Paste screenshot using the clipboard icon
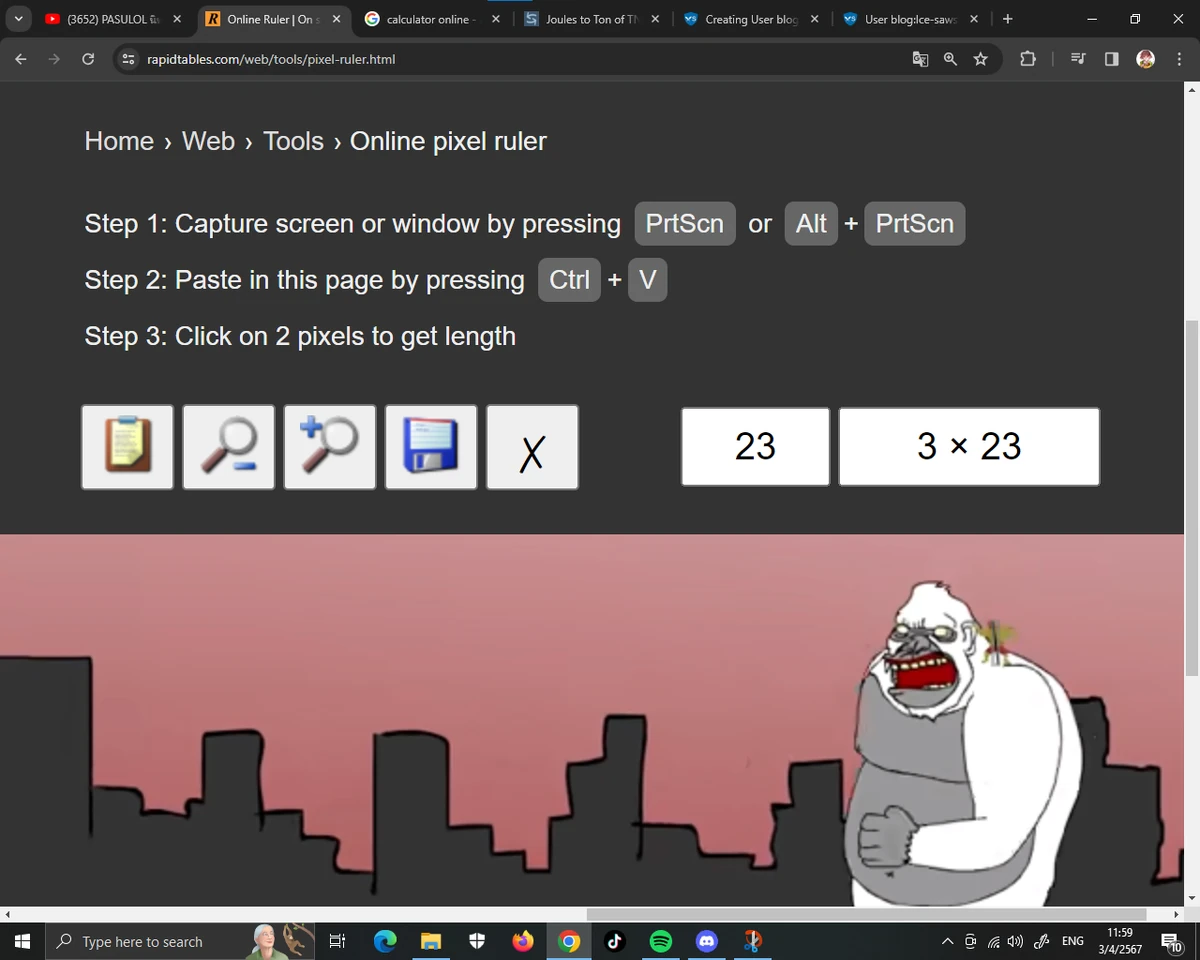Viewport: 1200px width, 960px height. [127, 446]
